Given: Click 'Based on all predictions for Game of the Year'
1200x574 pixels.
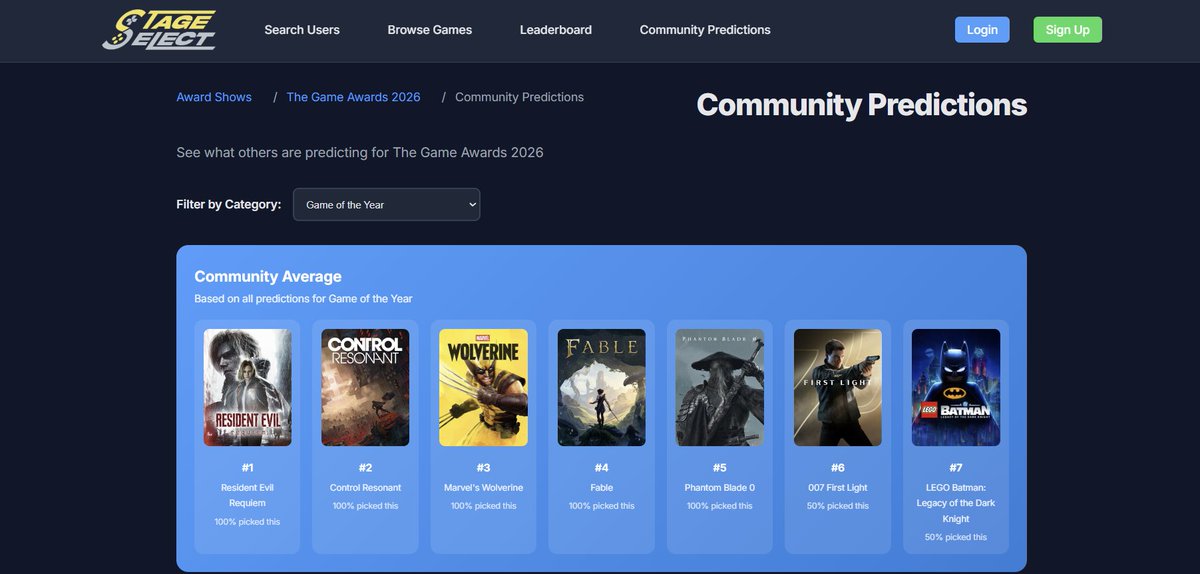Looking at the screenshot, I should click(x=303, y=299).
